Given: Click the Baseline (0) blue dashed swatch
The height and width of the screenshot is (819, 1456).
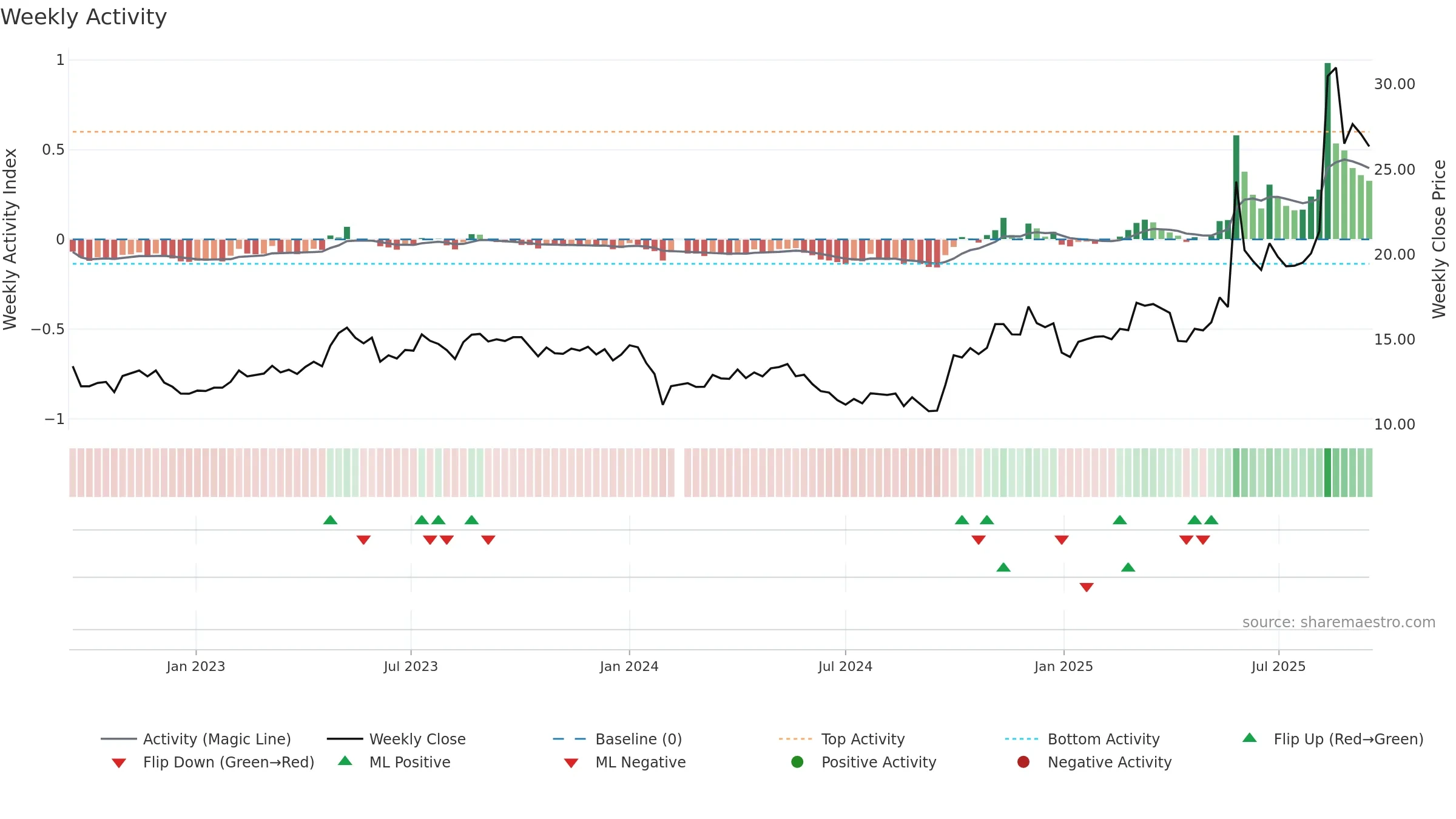Looking at the screenshot, I should (x=570, y=739).
